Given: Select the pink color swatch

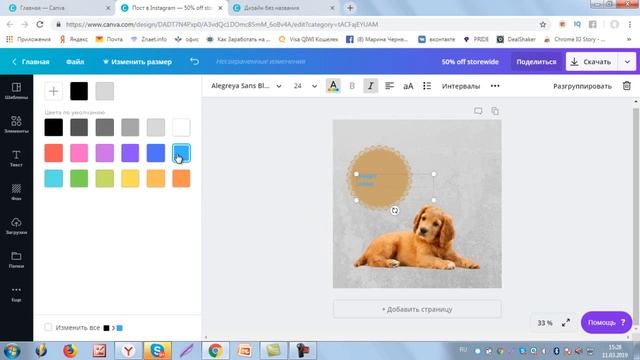Looking at the screenshot, I should click(x=79, y=153).
